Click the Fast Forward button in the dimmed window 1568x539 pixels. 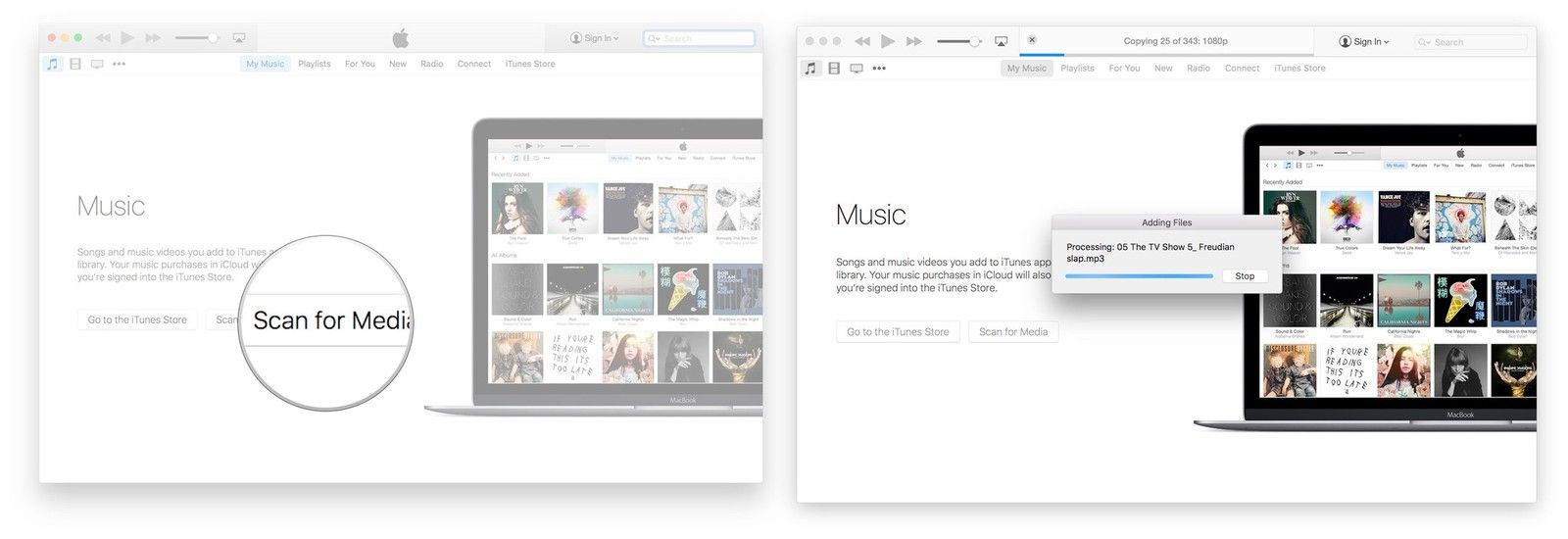(x=153, y=38)
